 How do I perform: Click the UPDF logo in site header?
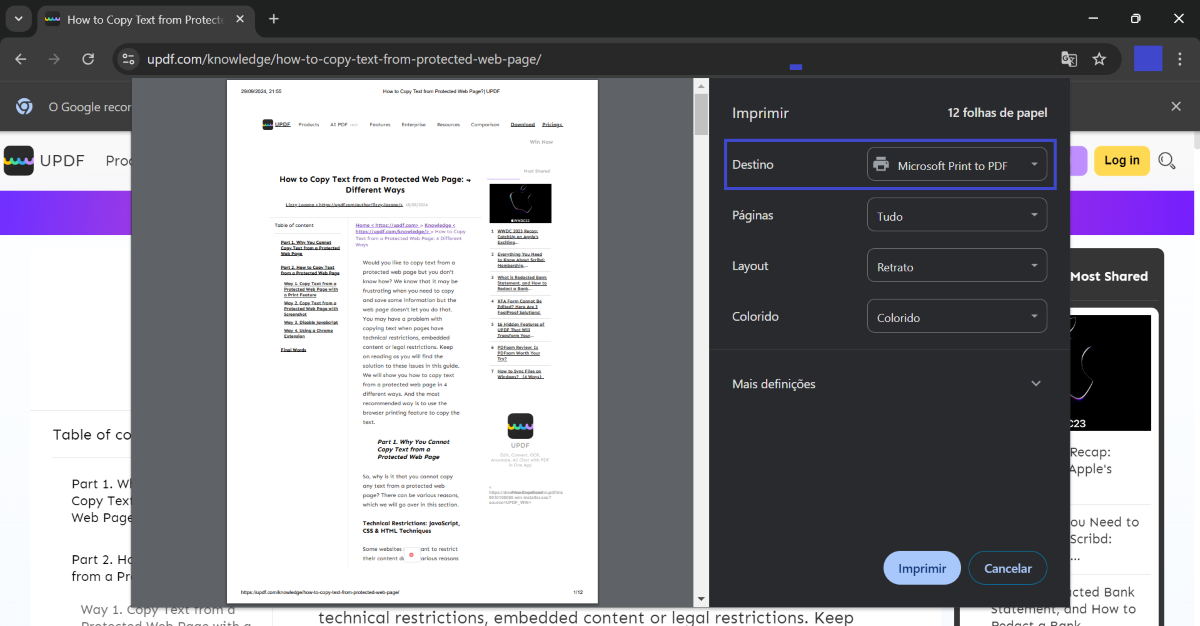45,160
